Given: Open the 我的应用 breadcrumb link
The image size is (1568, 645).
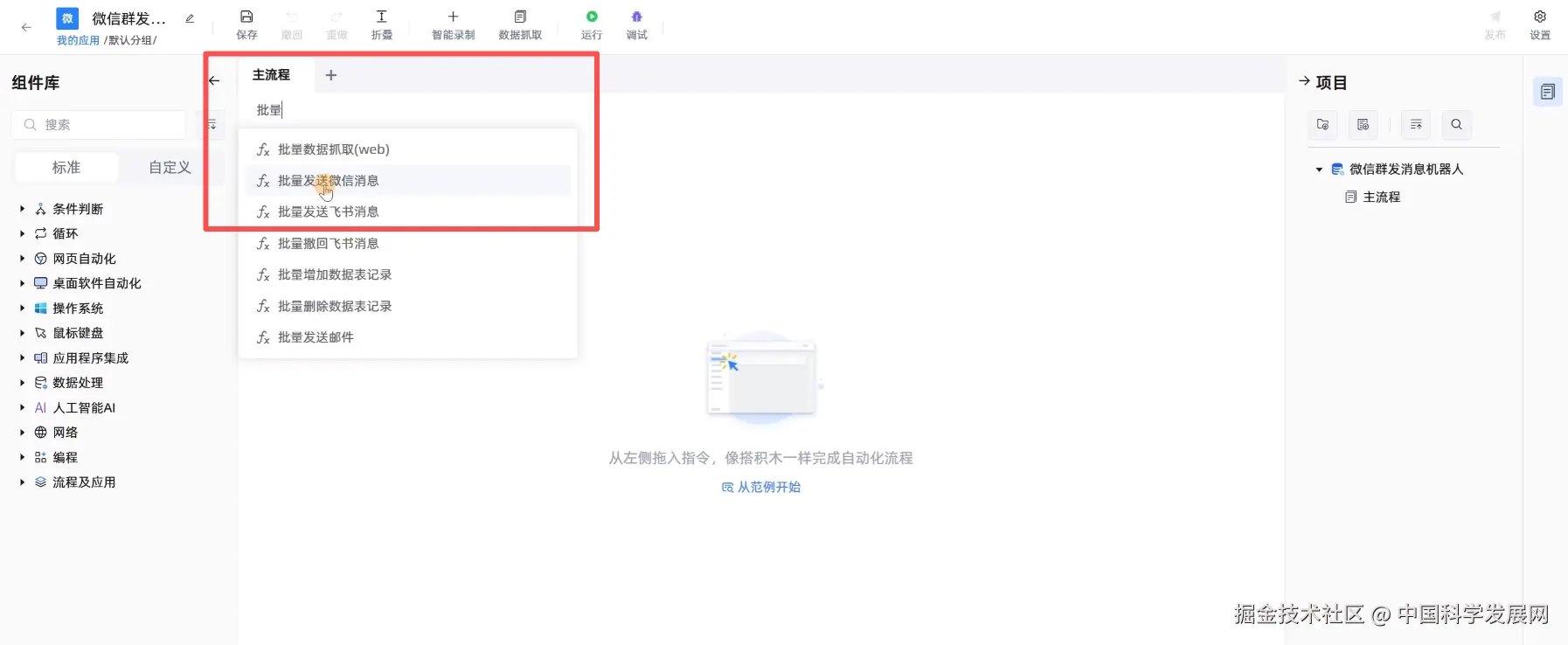Looking at the screenshot, I should [78, 40].
